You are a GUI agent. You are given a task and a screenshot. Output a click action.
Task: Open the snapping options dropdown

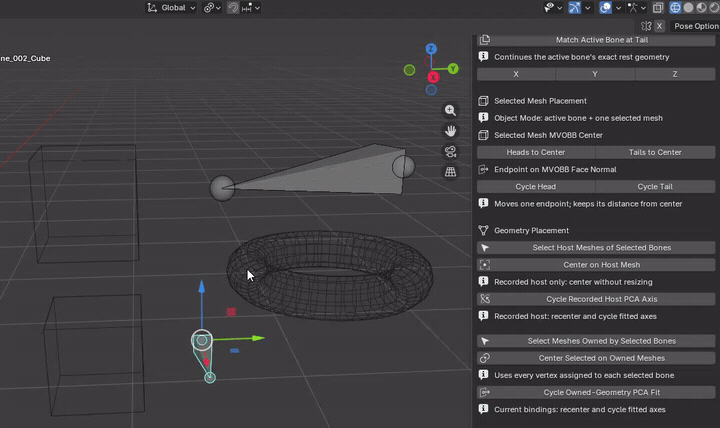(251, 8)
